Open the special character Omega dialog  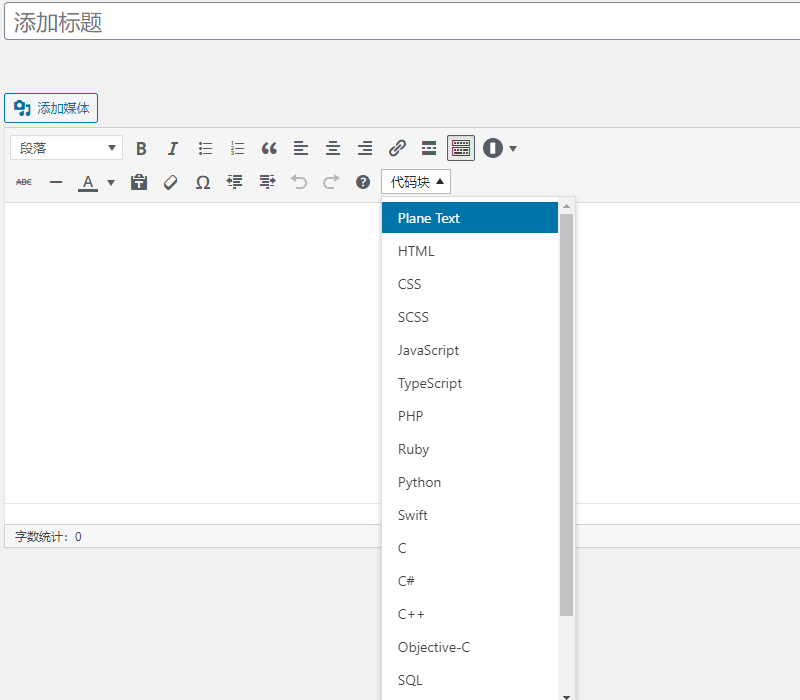click(203, 182)
